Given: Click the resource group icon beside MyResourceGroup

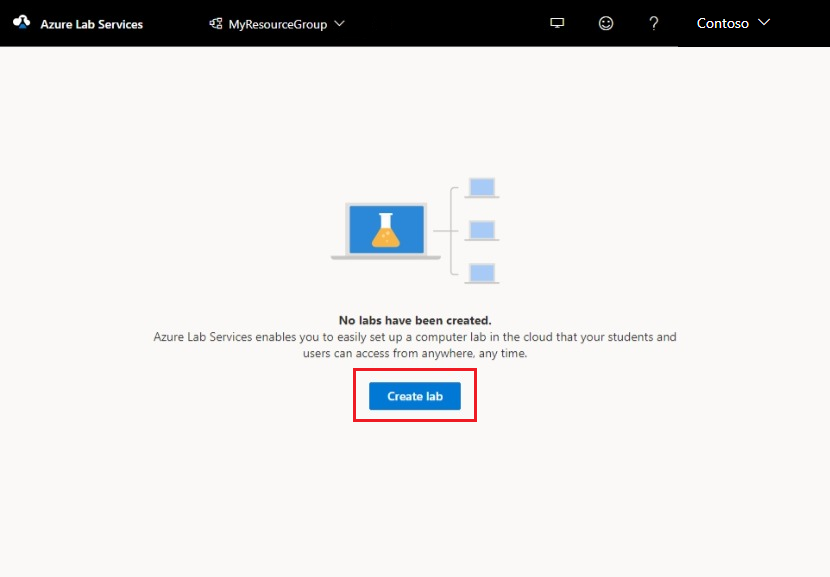Looking at the screenshot, I should pos(214,22).
